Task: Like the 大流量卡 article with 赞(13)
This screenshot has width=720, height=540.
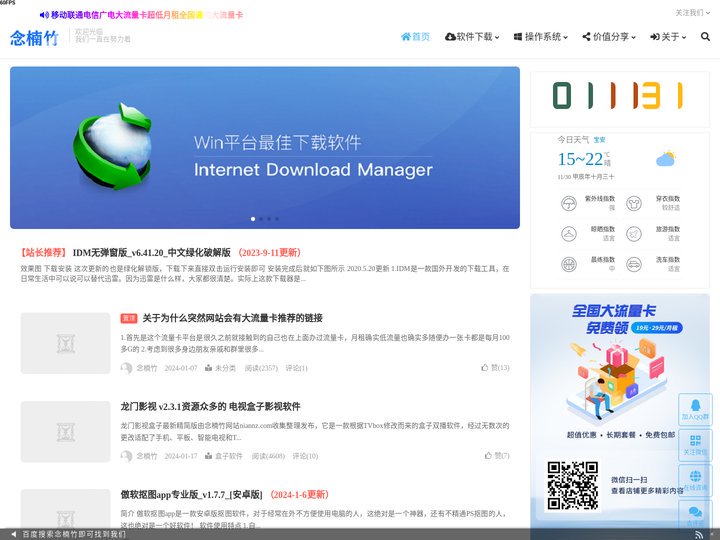Action: pos(495,367)
